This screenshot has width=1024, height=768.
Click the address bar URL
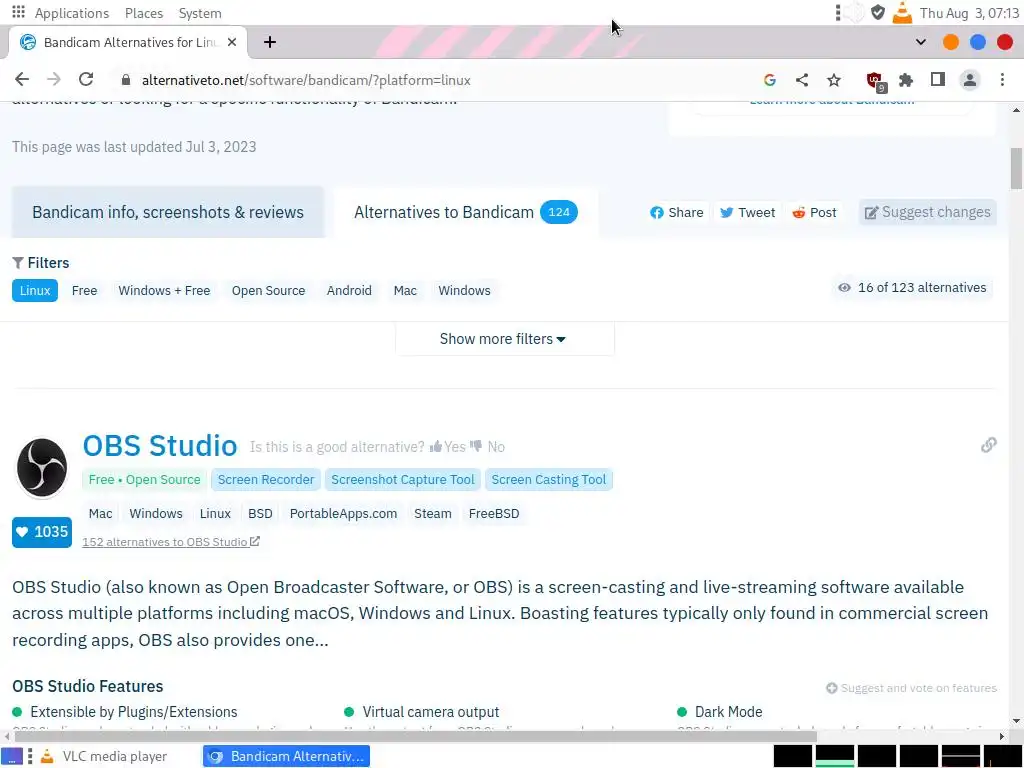coord(306,80)
